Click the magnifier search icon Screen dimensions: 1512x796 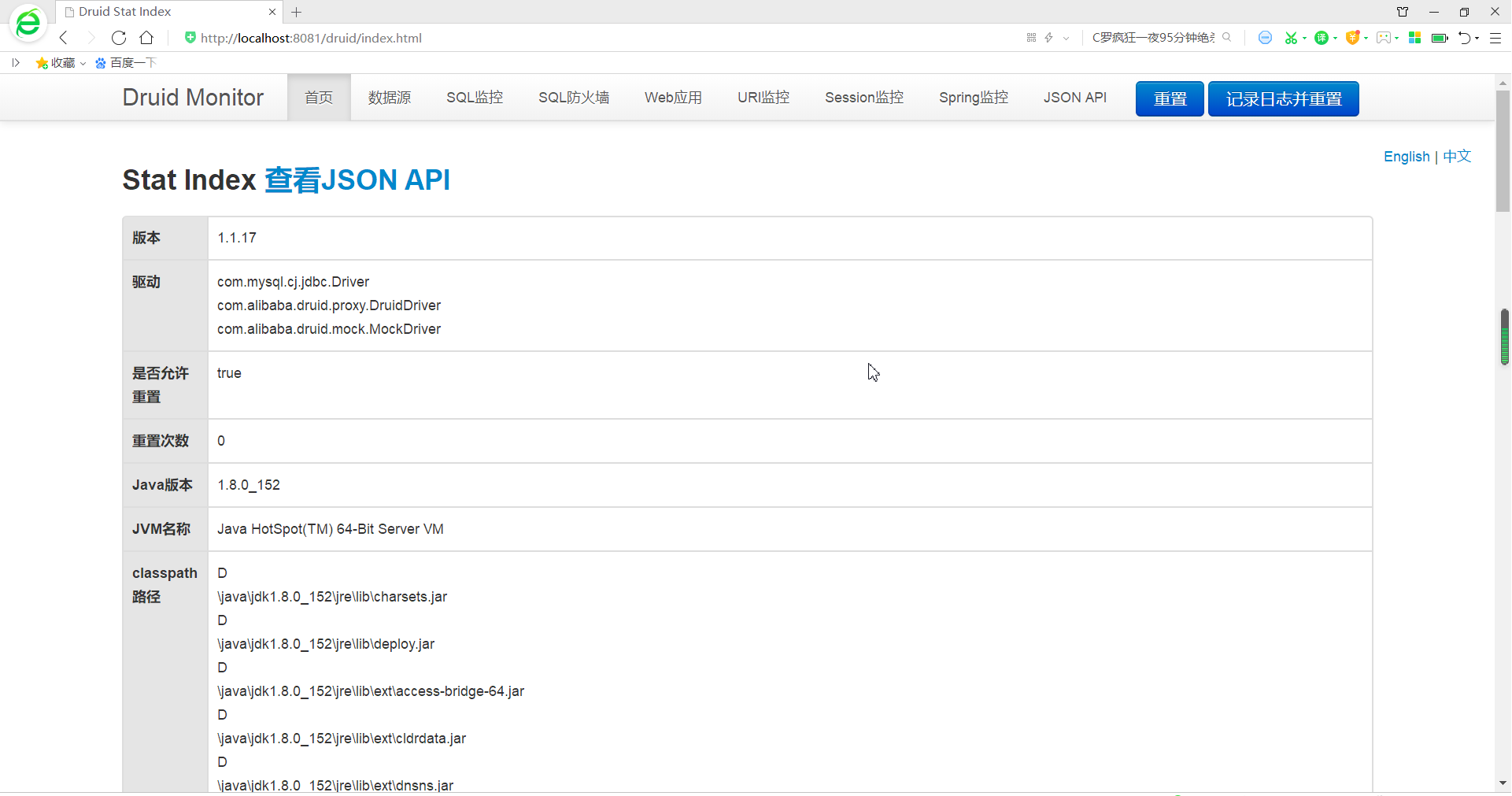(x=1226, y=37)
